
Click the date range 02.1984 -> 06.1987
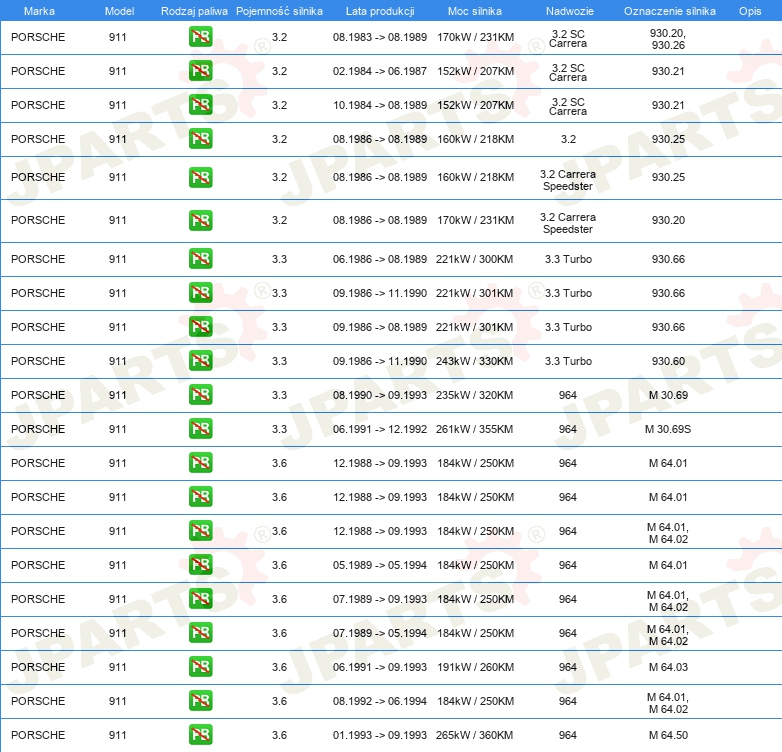(380, 71)
